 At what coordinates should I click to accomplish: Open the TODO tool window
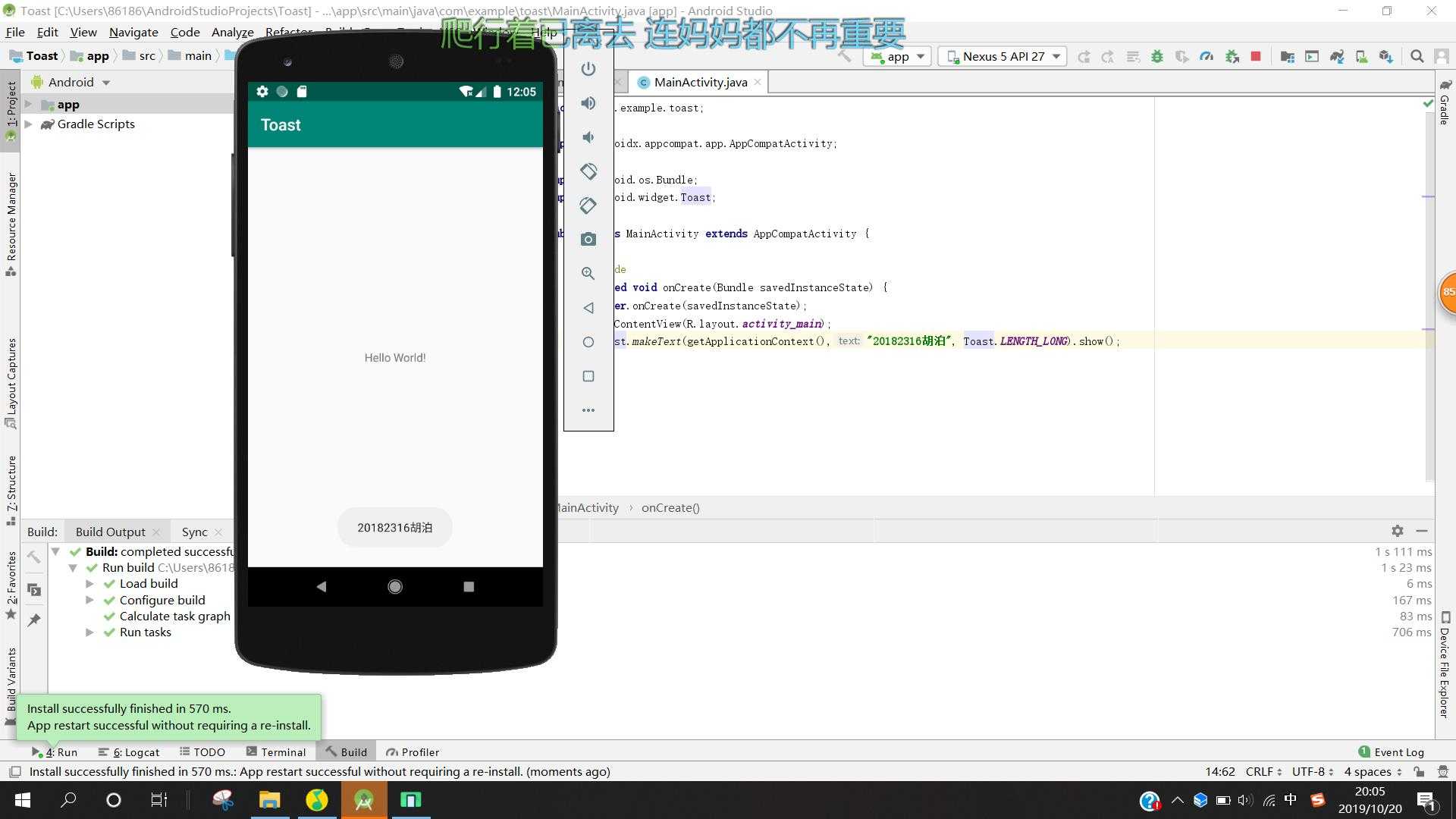(202, 752)
